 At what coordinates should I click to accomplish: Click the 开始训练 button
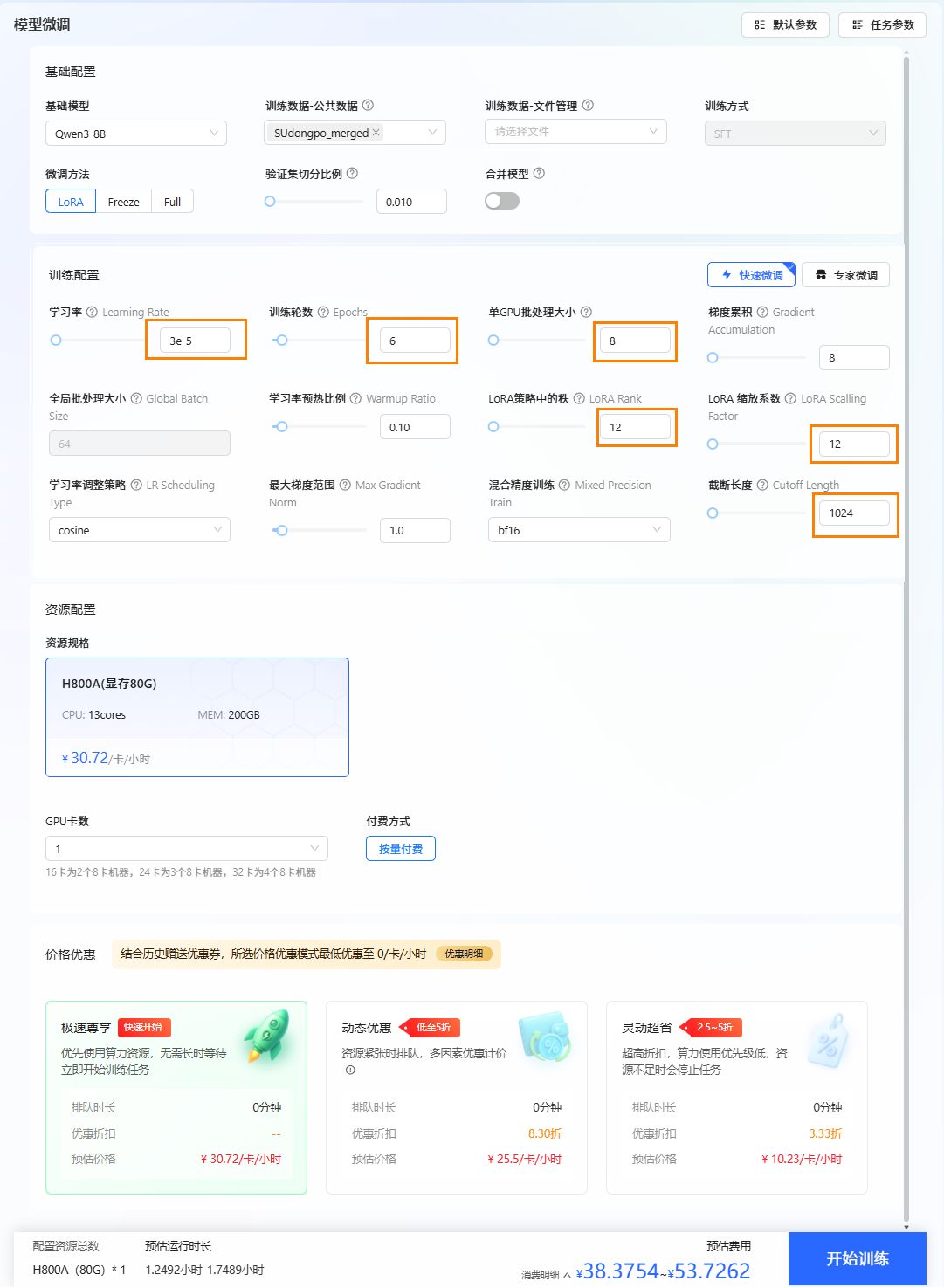point(857,1258)
